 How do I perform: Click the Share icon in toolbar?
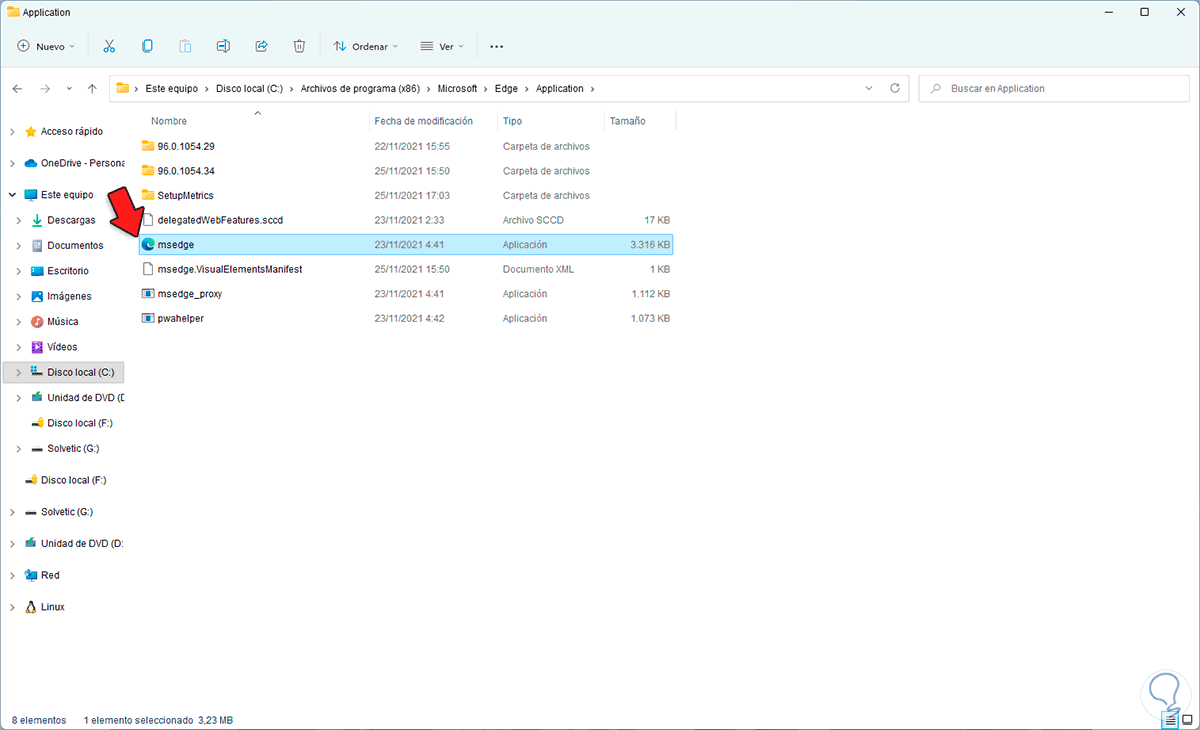click(262, 46)
